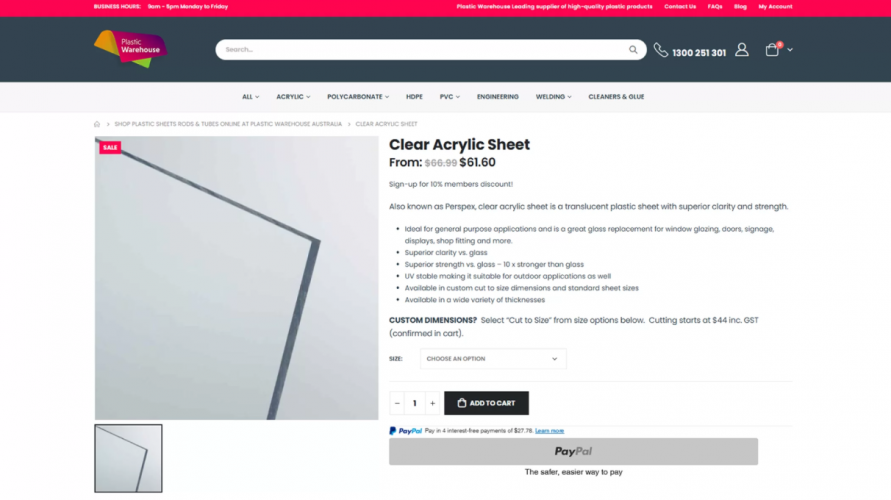Open the user account icon

[742, 49]
